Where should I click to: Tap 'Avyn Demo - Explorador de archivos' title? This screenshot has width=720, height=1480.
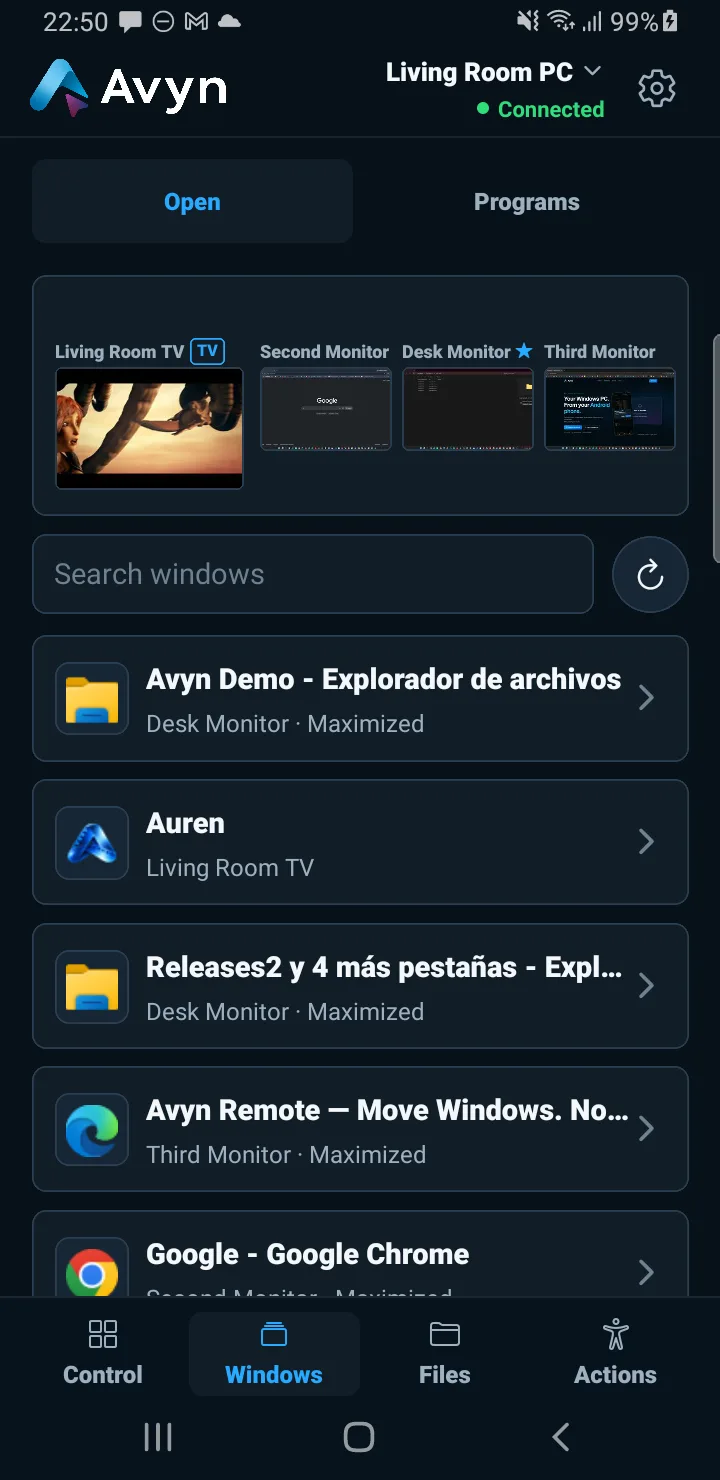point(384,679)
